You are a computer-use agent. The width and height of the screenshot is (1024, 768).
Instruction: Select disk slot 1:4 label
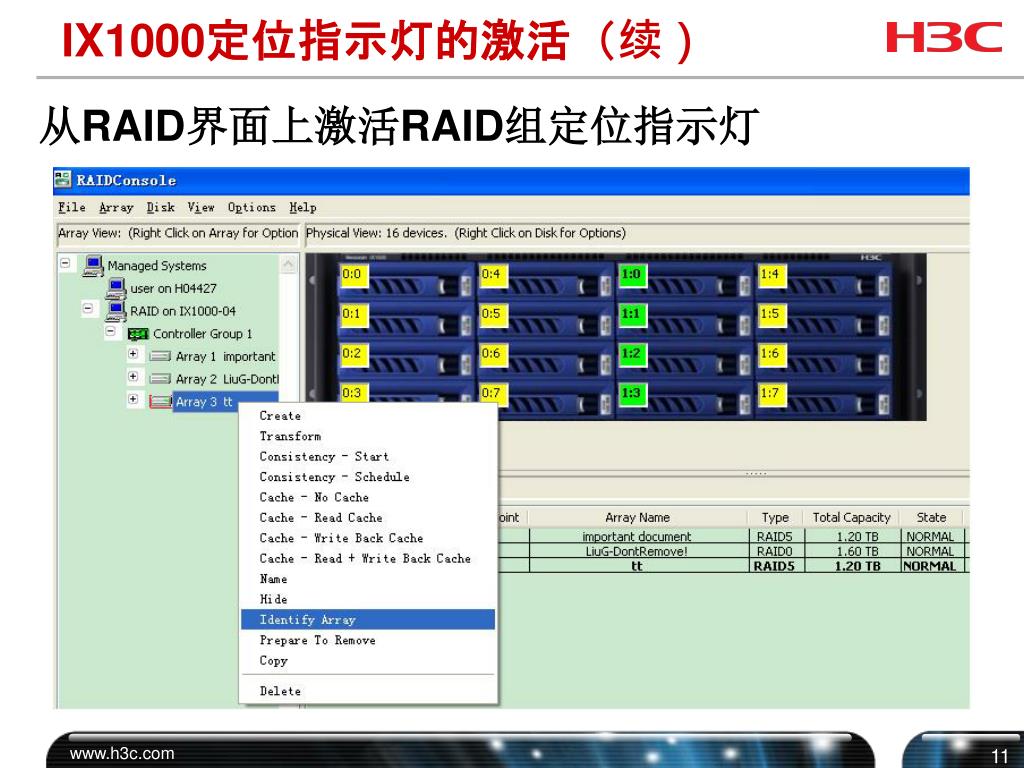(x=771, y=274)
